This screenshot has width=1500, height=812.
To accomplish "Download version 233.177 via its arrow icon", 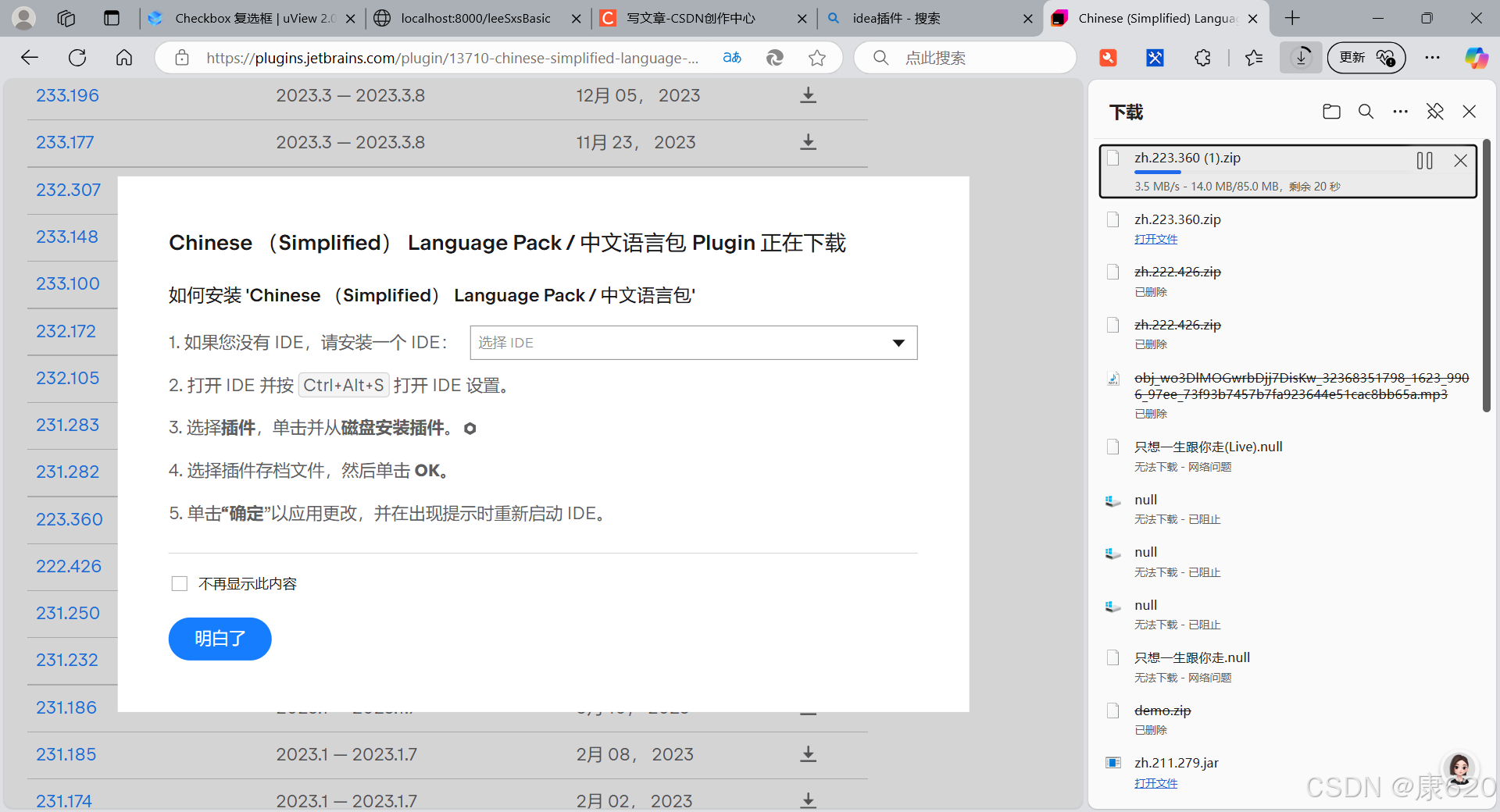I will pos(808,142).
